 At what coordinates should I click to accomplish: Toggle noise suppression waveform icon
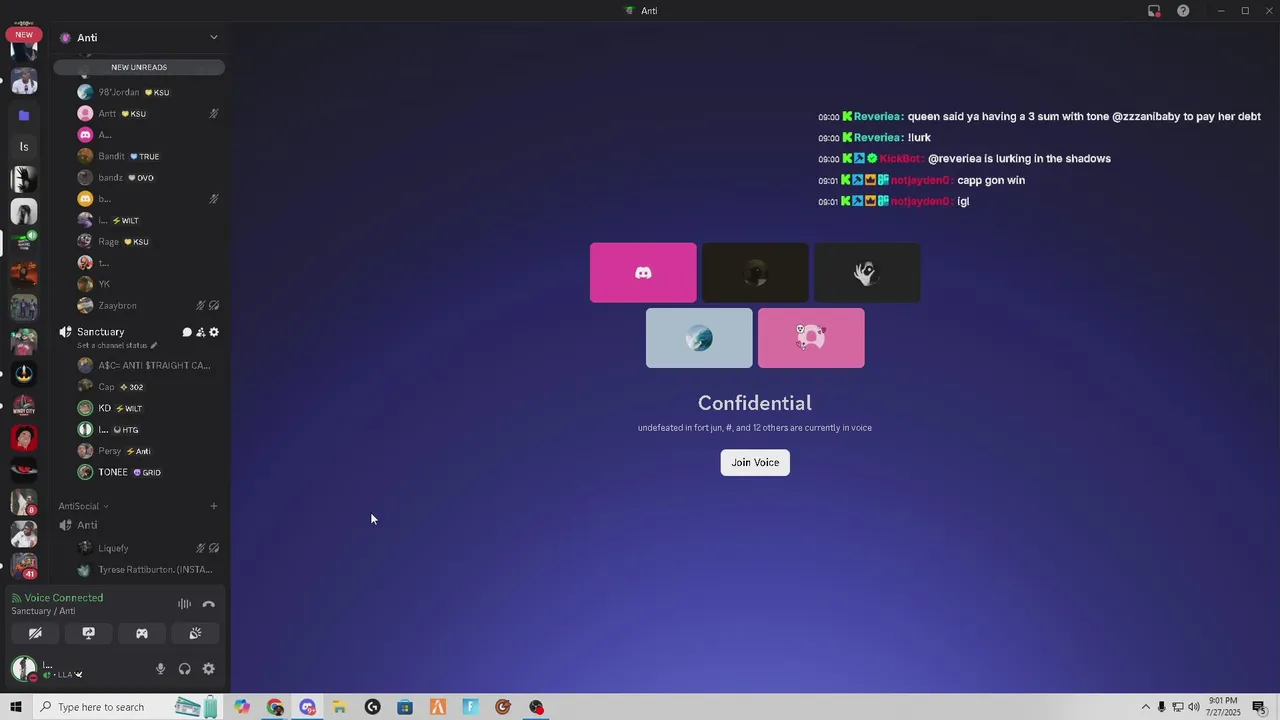point(184,604)
